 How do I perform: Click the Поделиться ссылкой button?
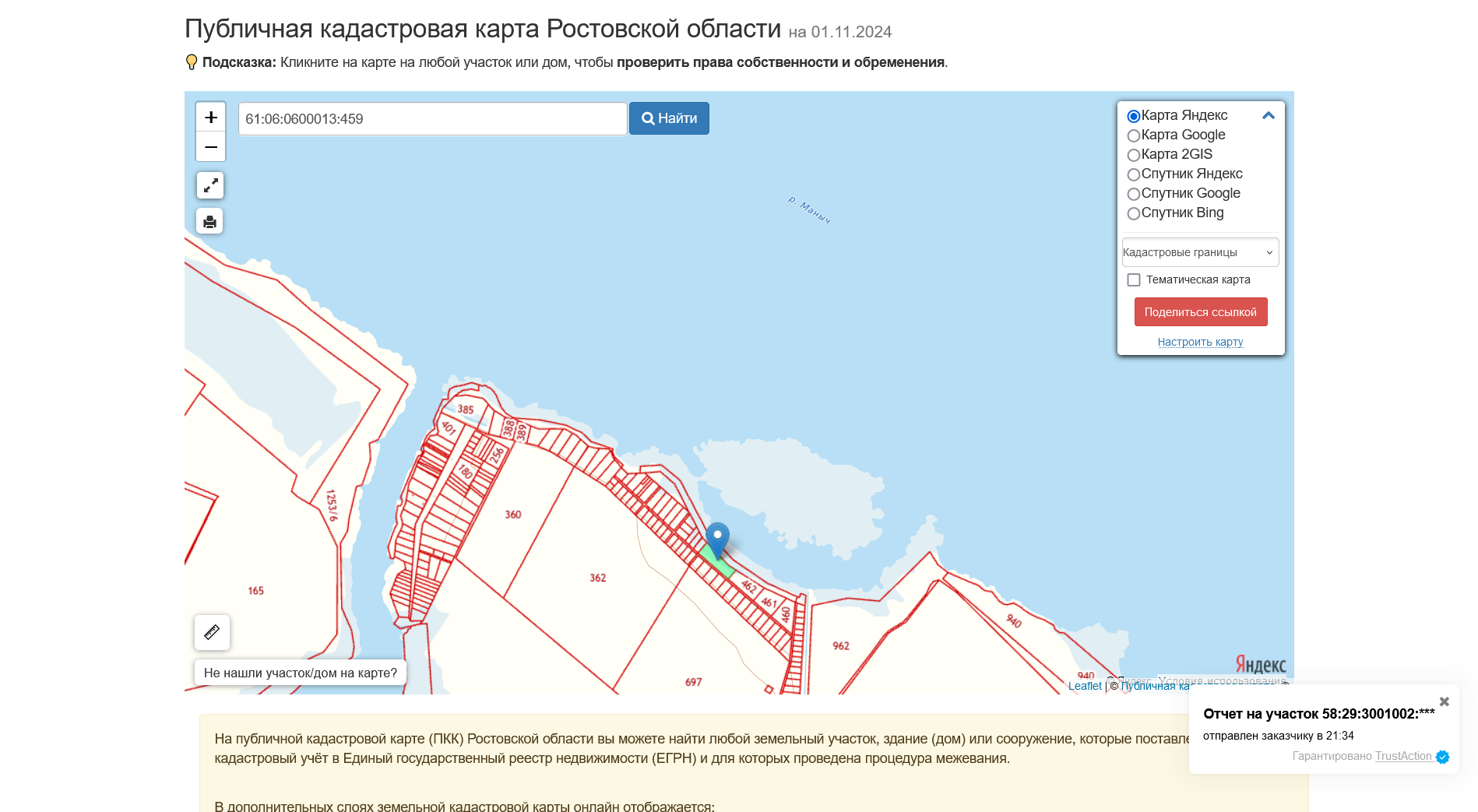click(1200, 311)
